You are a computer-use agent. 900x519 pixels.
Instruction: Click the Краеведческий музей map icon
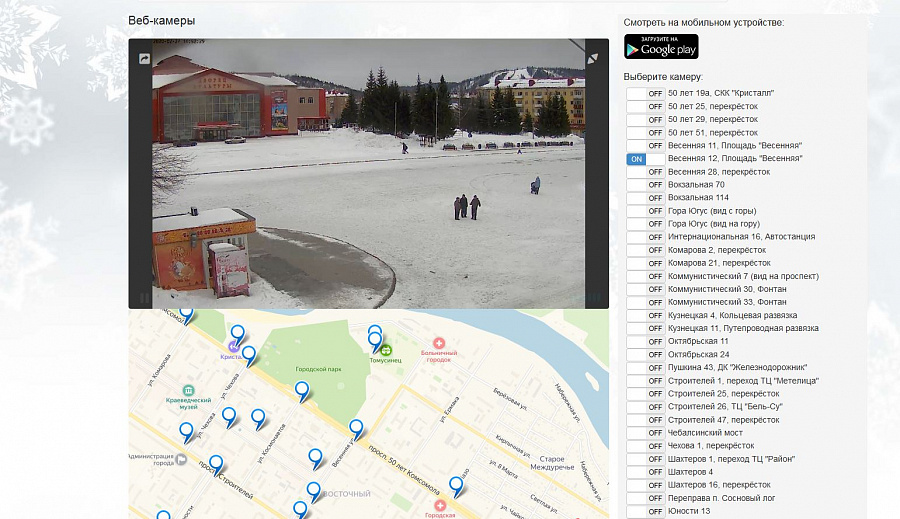coord(188,390)
